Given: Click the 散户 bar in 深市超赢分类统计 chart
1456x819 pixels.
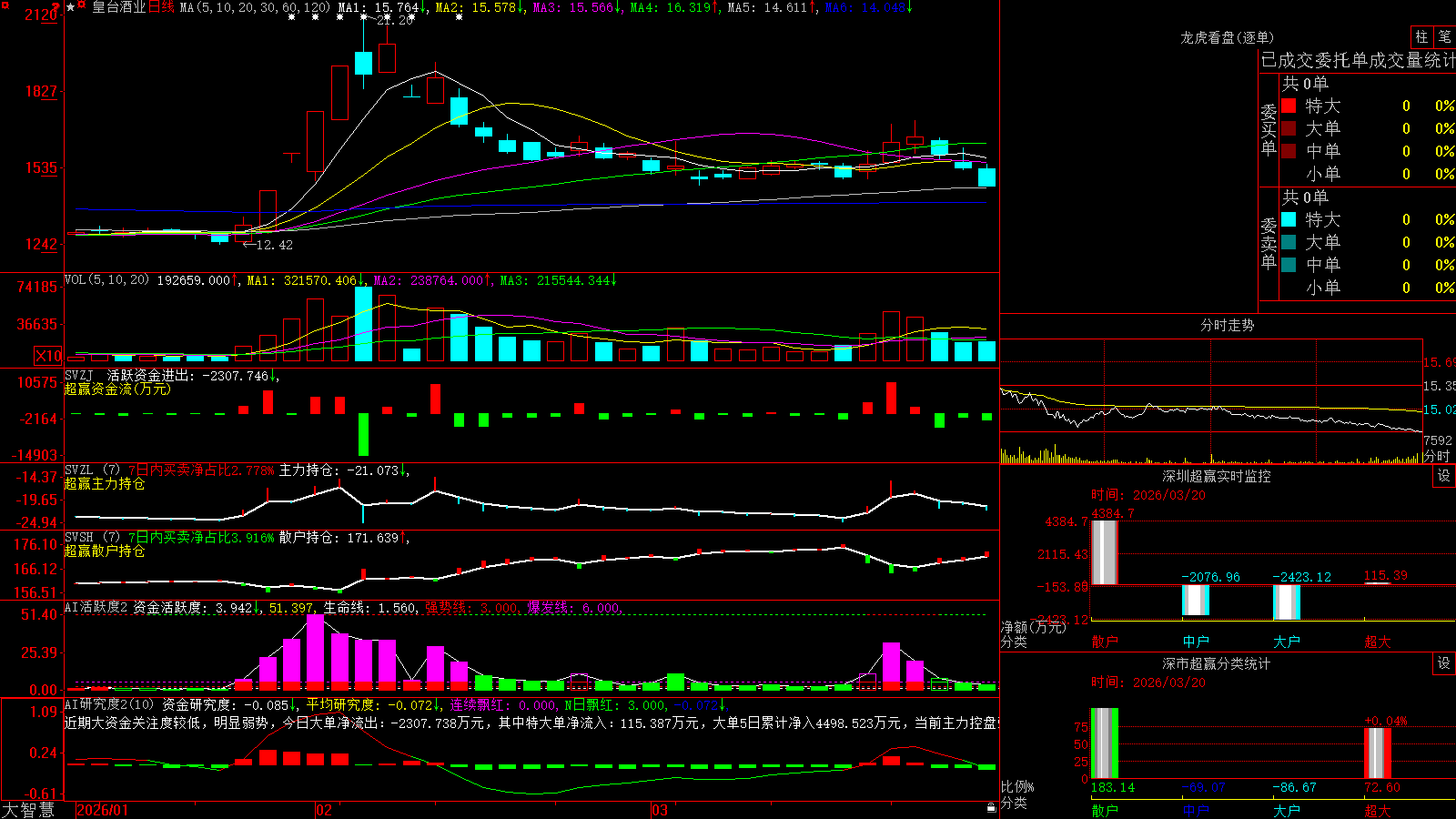Looking at the screenshot, I should [1104, 743].
